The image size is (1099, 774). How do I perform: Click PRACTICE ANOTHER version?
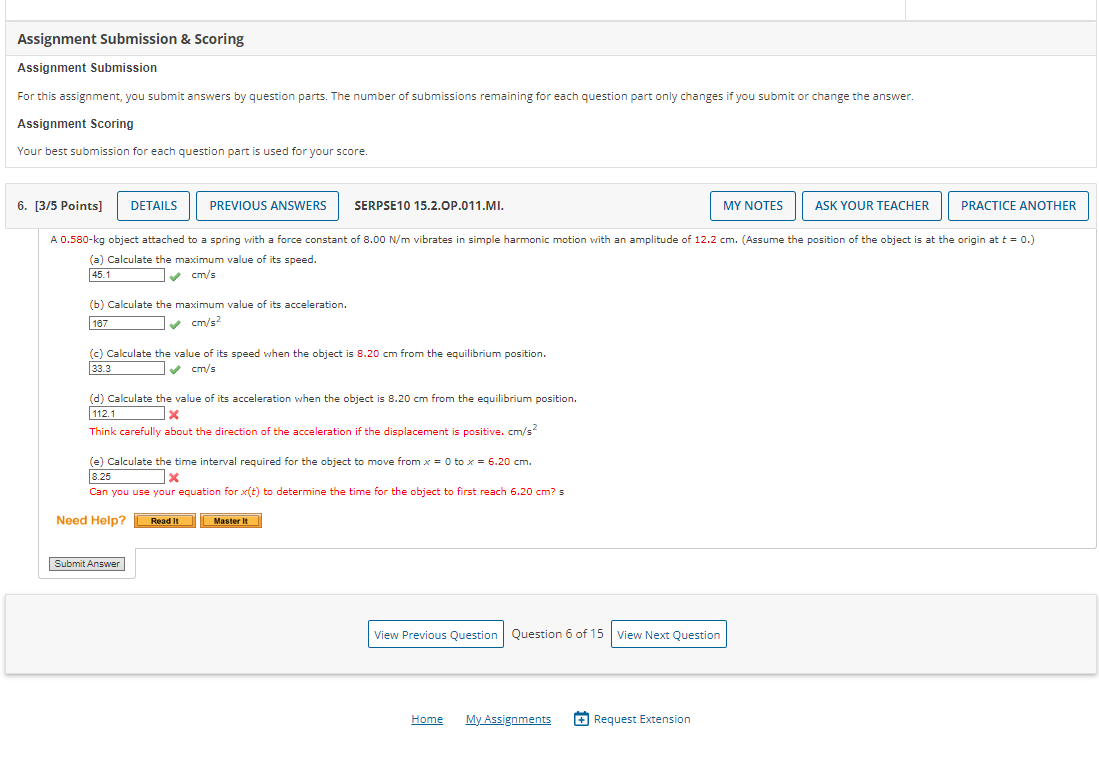1018,205
